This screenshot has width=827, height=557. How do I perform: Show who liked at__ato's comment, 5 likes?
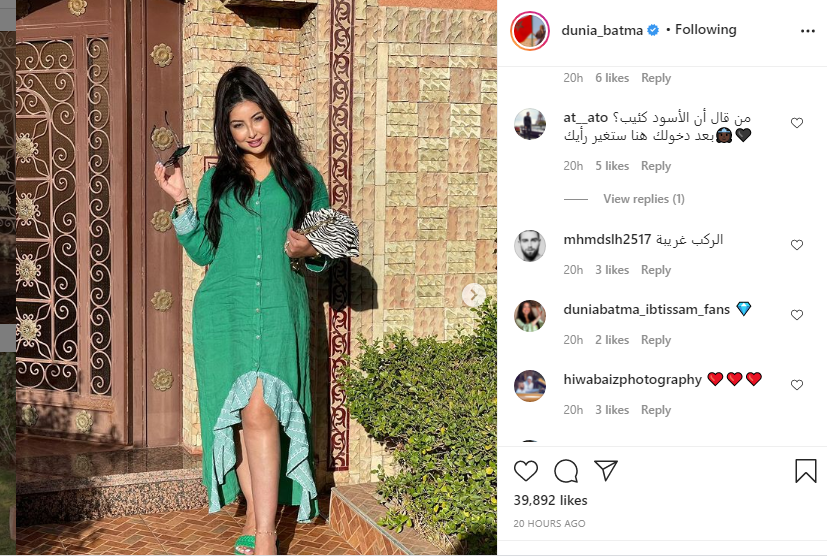[612, 166]
